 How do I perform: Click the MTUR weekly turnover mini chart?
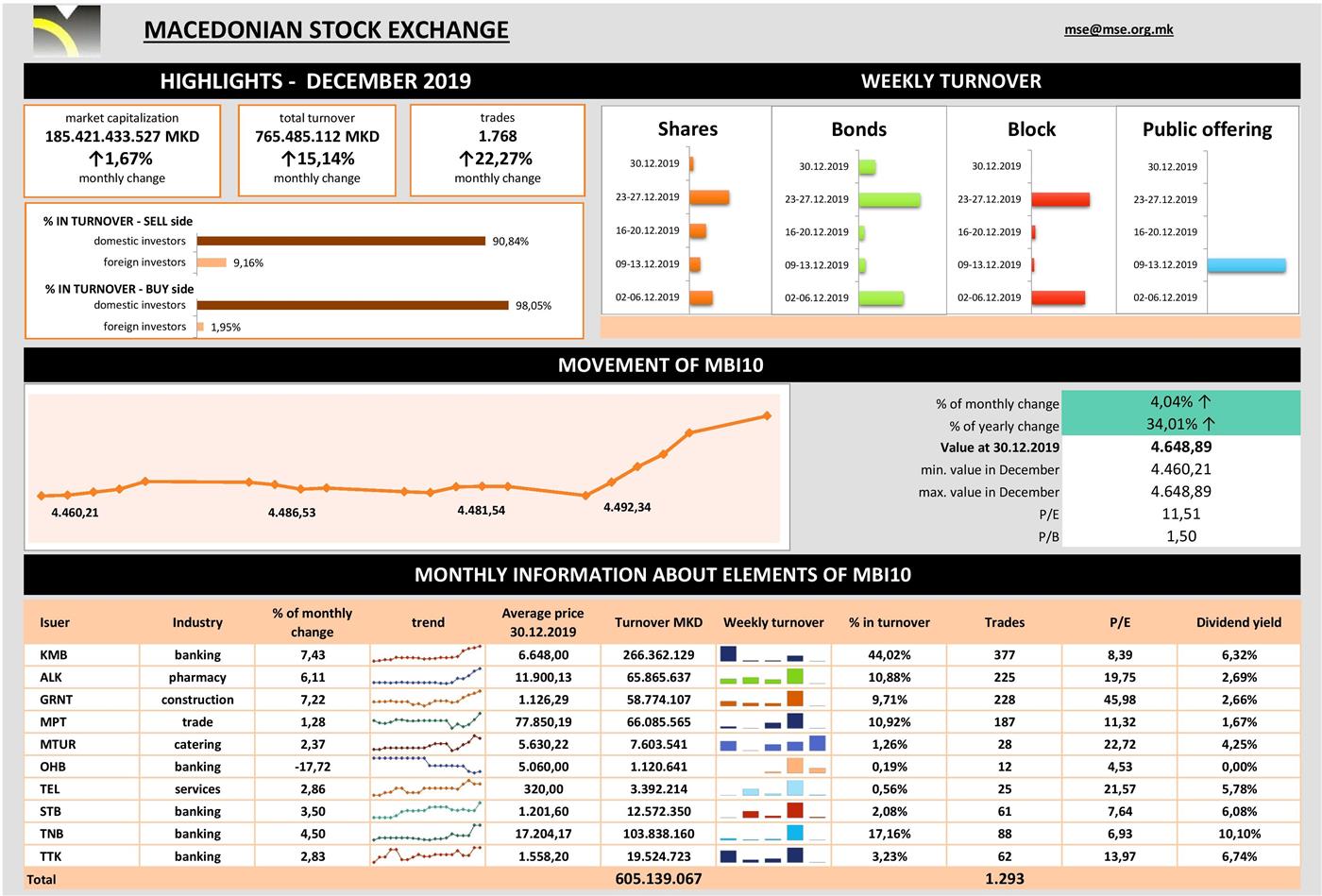click(772, 744)
